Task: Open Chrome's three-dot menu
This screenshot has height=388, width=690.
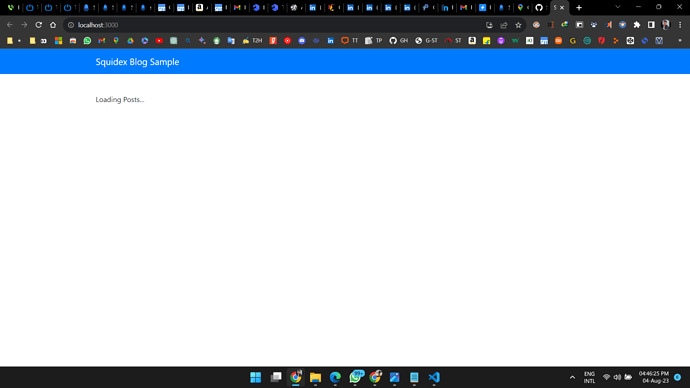Action: pyautogui.click(x=680, y=25)
